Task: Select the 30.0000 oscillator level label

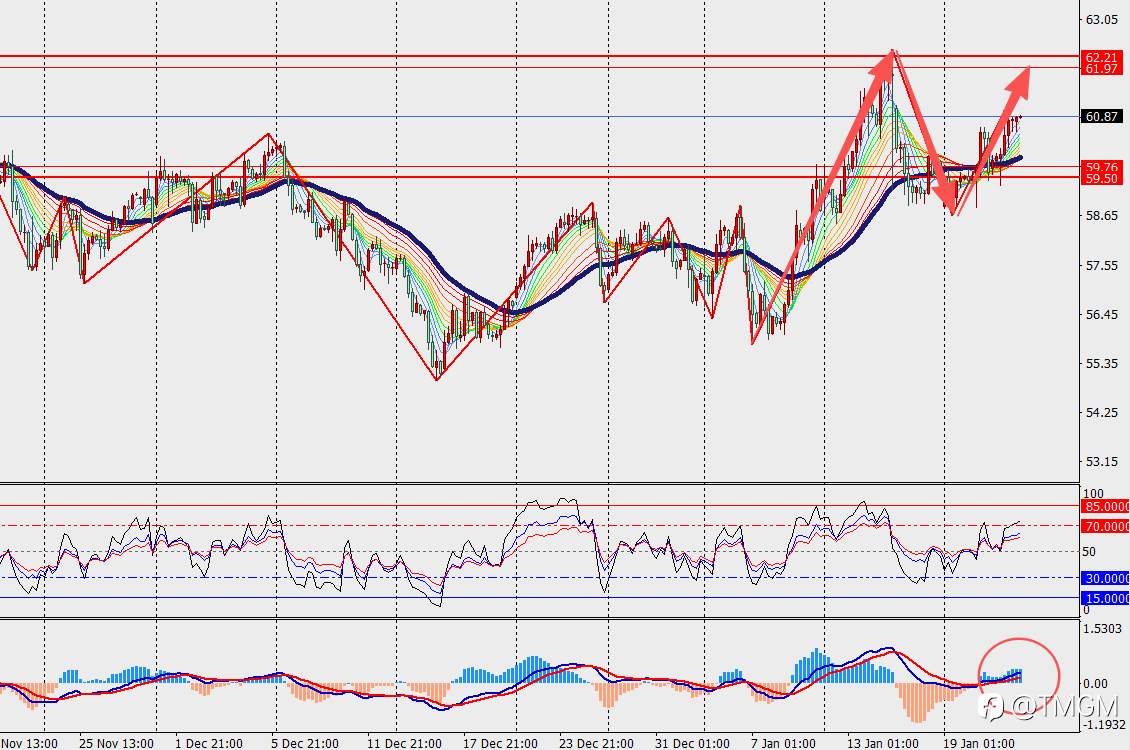Action: click(x=1105, y=579)
